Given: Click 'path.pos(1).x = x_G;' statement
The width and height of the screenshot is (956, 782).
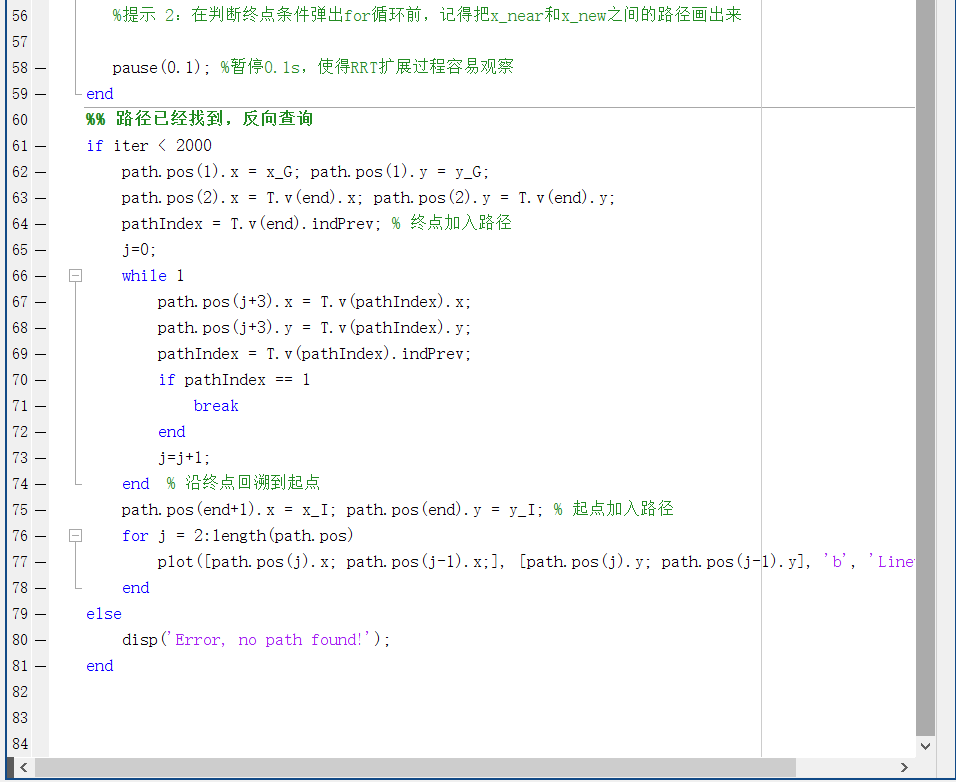Looking at the screenshot, I should point(210,172).
